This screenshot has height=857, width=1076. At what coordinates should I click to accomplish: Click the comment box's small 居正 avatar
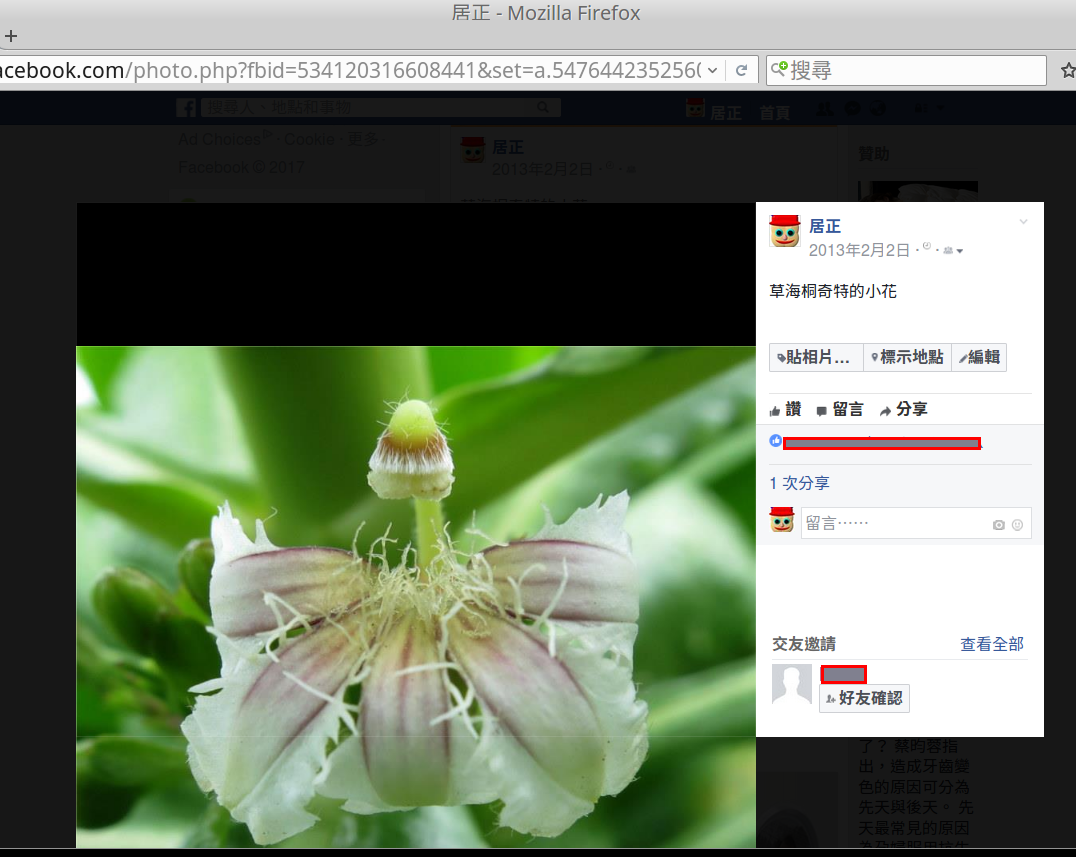[782, 520]
